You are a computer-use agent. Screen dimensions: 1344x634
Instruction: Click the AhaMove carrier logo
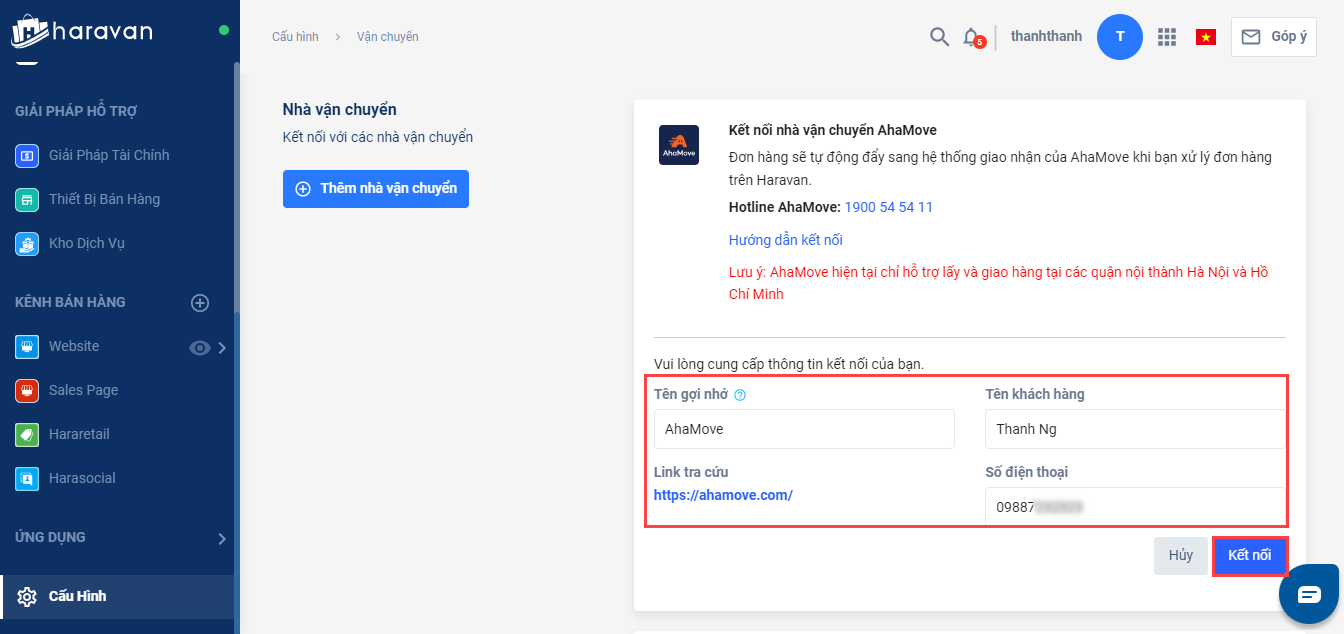point(679,144)
